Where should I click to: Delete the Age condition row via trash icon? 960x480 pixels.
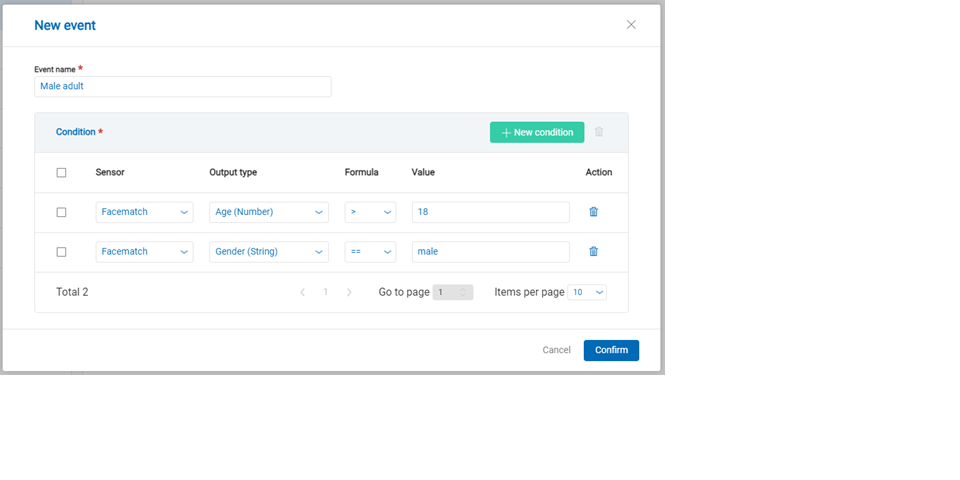[593, 212]
